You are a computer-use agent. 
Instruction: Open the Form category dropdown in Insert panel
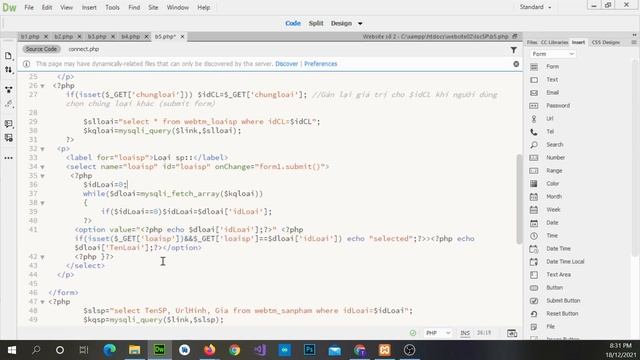[553, 54]
